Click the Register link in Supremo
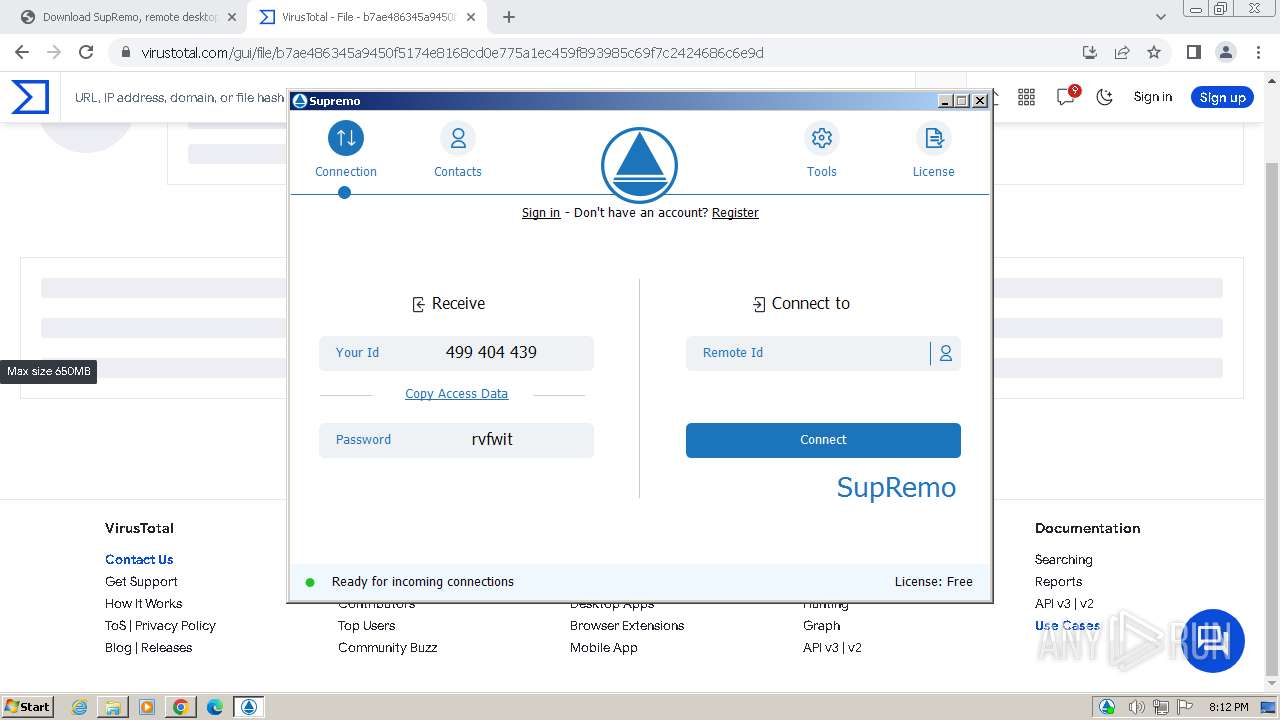 pyautogui.click(x=735, y=213)
